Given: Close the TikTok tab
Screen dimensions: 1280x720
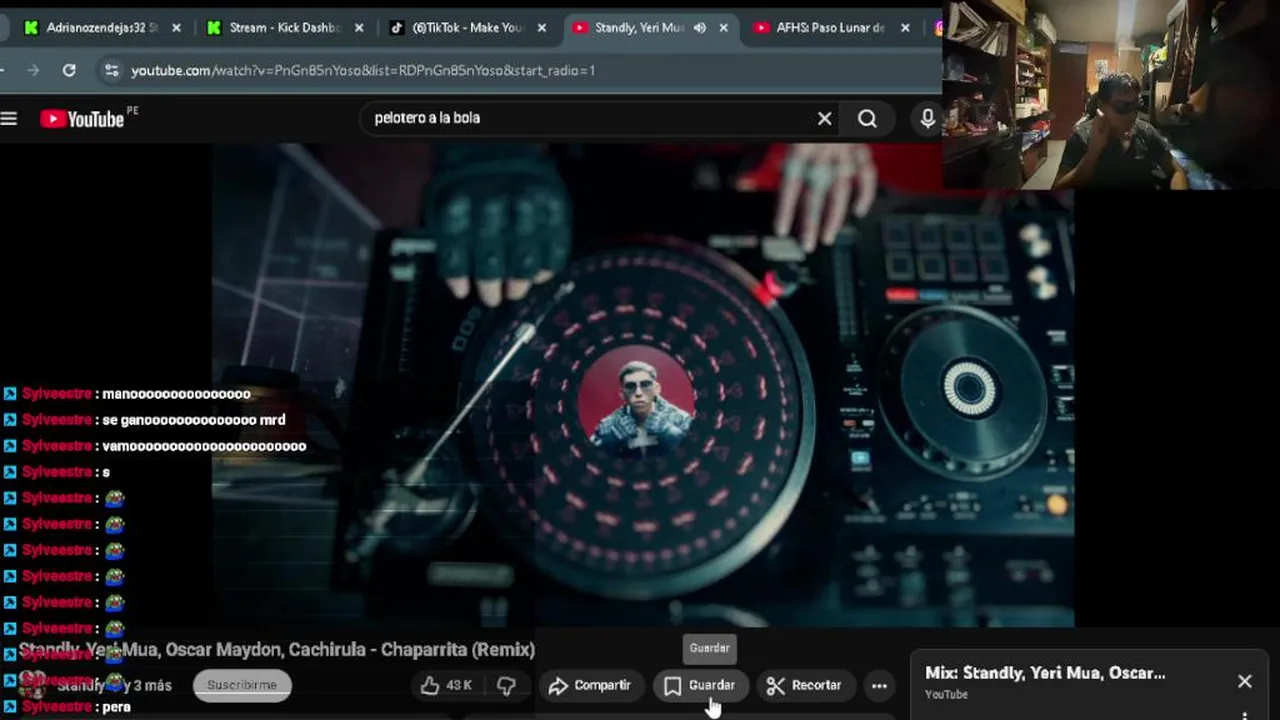Looking at the screenshot, I should click(x=542, y=28).
